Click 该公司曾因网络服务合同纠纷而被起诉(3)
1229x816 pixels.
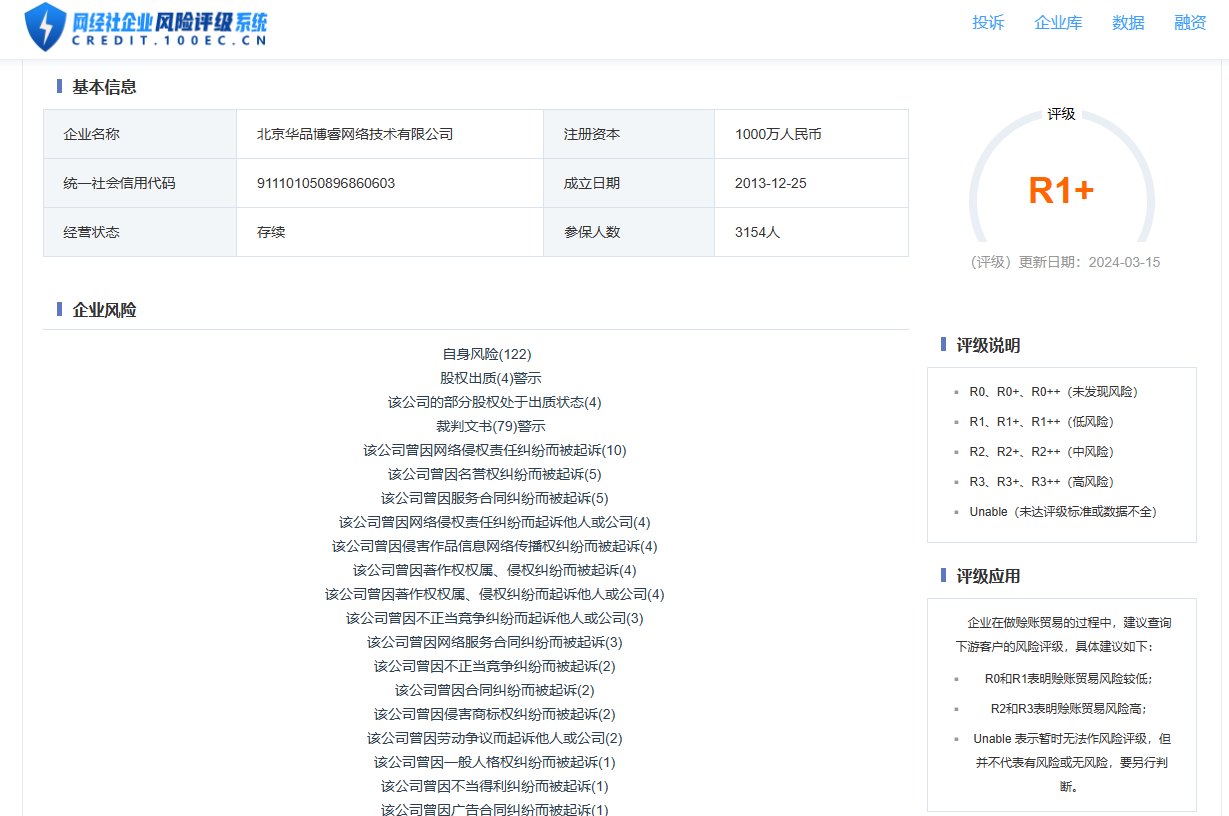(x=495, y=642)
